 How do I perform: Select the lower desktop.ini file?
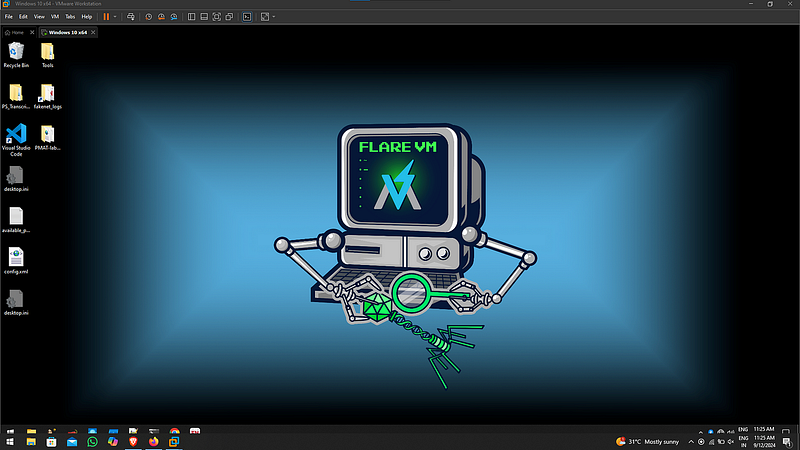coord(16,303)
